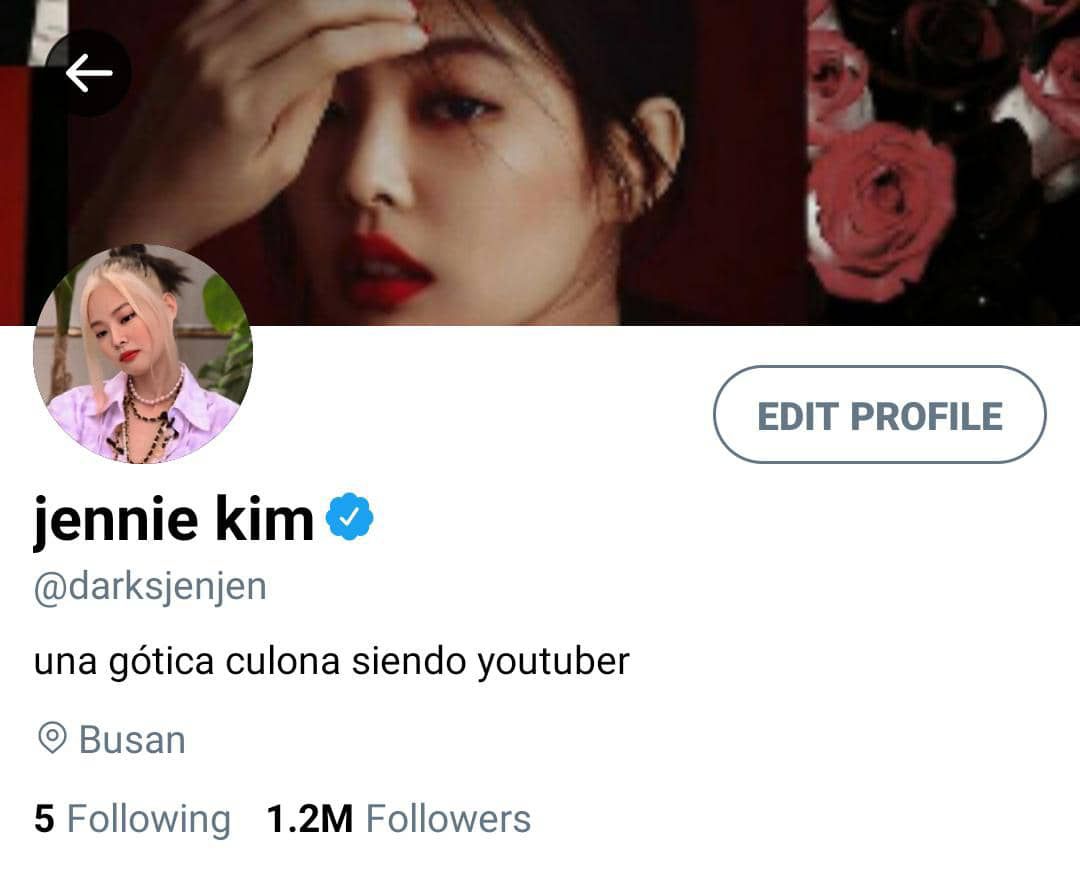Click the word PROFILE in button
Image resolution: width=1080 pixels, height=879 pixels.
pos(926,416)
